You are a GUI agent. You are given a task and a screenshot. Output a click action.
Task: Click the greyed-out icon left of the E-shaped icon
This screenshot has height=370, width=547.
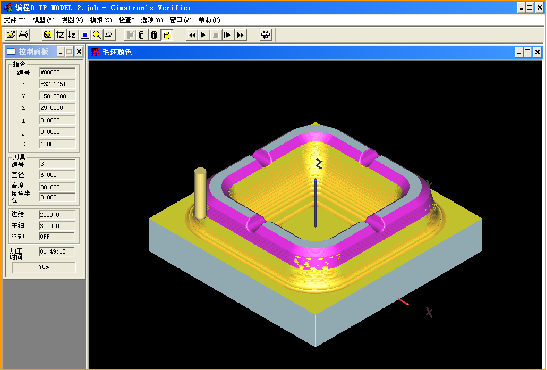(130, 35)
